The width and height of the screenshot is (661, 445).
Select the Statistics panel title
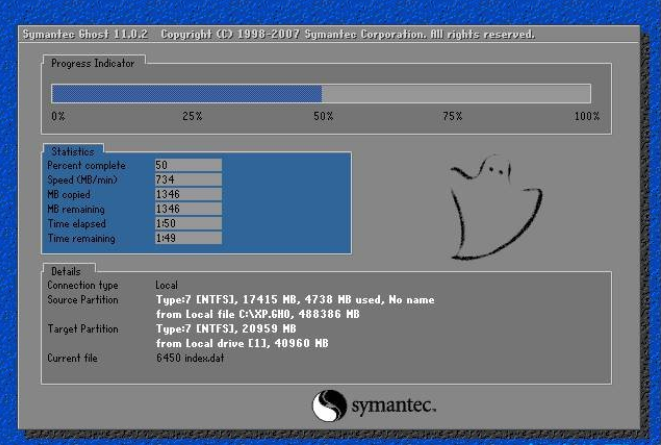tap(73, 151)
